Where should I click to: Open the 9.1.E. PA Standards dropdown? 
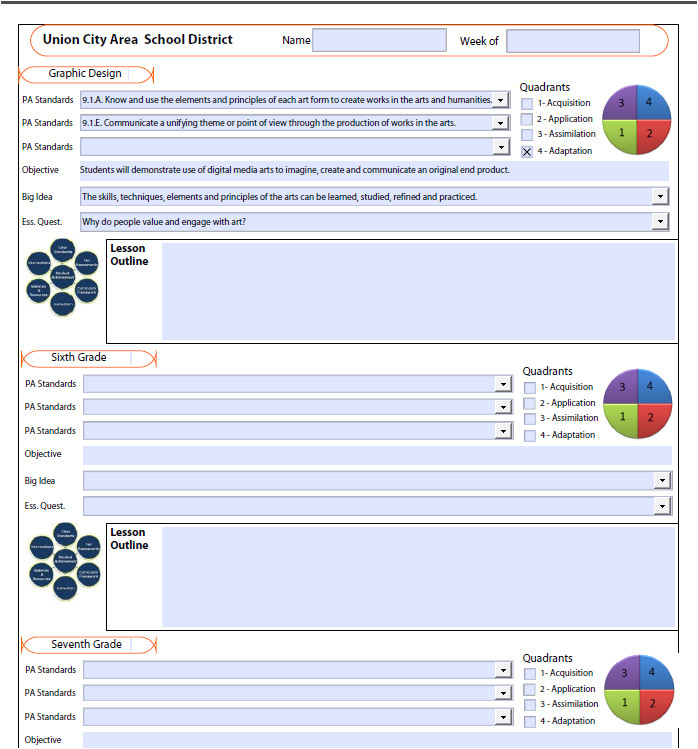click(x=500, y=123)
